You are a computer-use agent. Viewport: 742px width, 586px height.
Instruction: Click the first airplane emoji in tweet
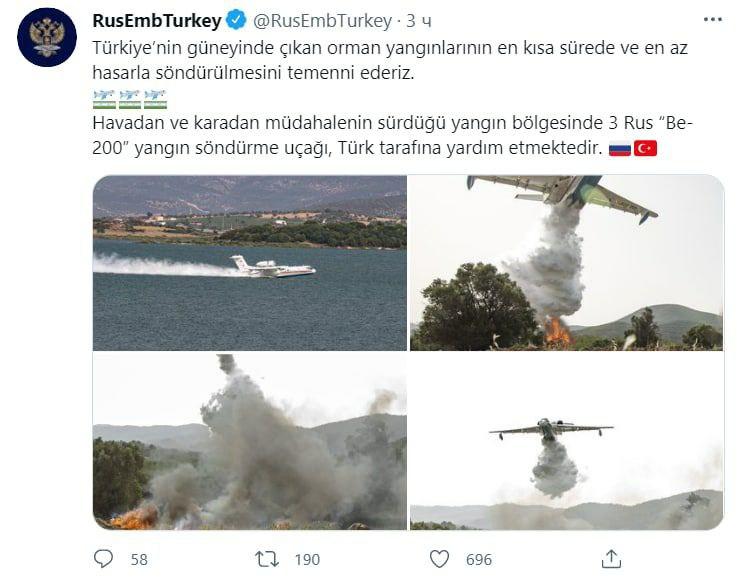tap(104, 99)
